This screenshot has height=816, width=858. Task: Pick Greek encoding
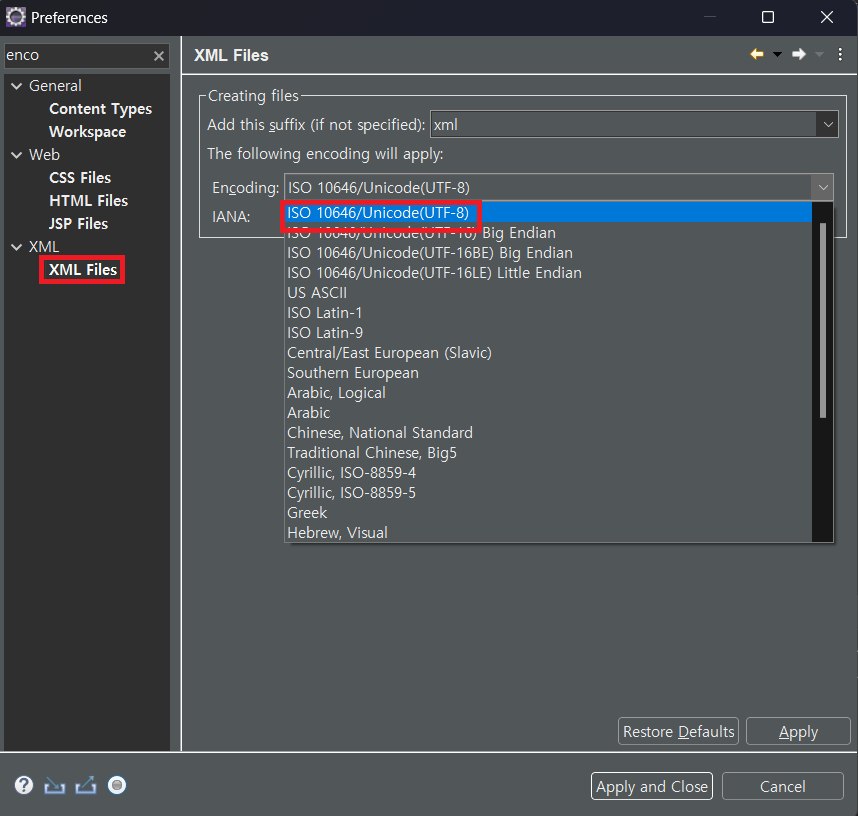(x=548, y=513)
